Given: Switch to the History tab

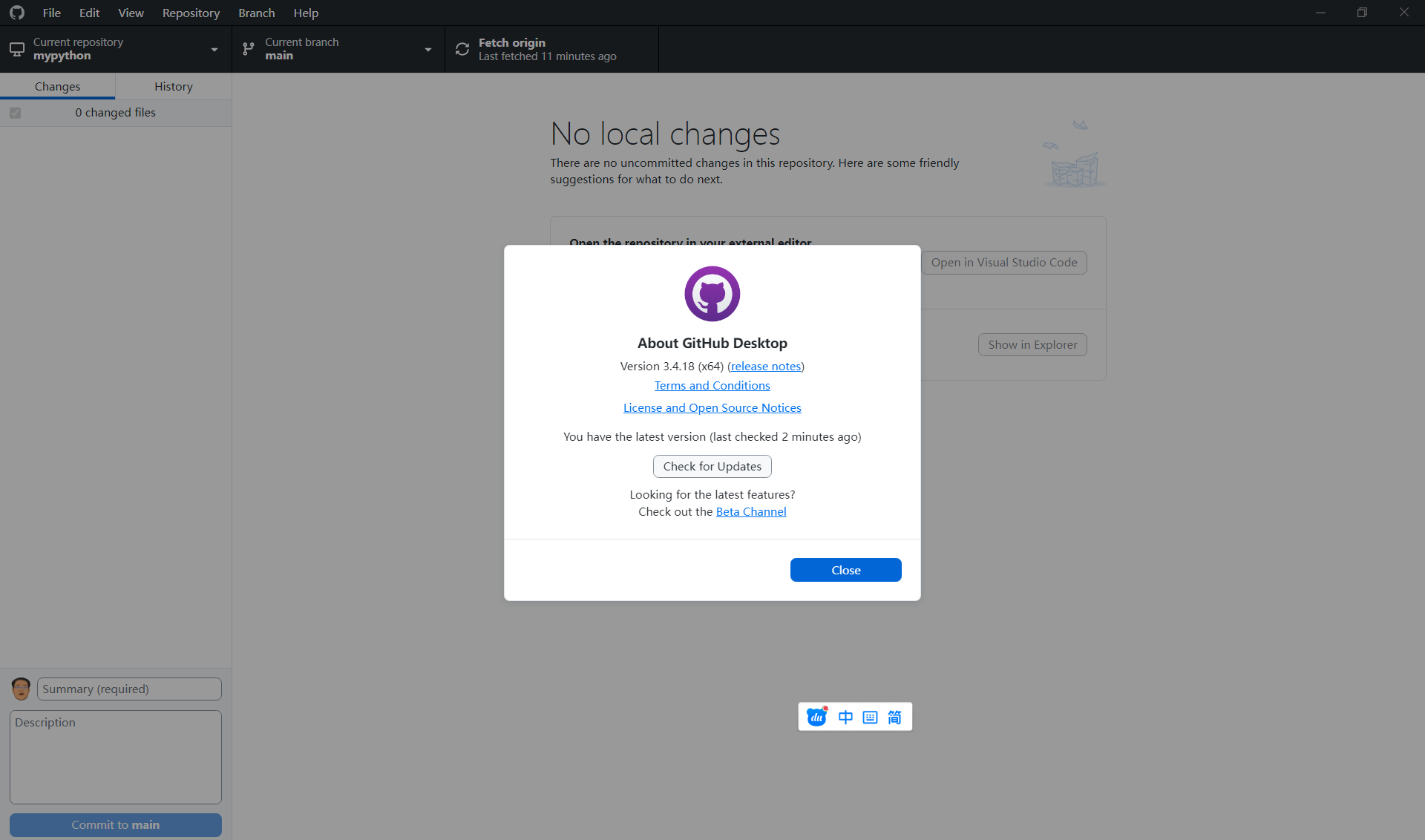Looking at the screenshot, I should (174, 86).
